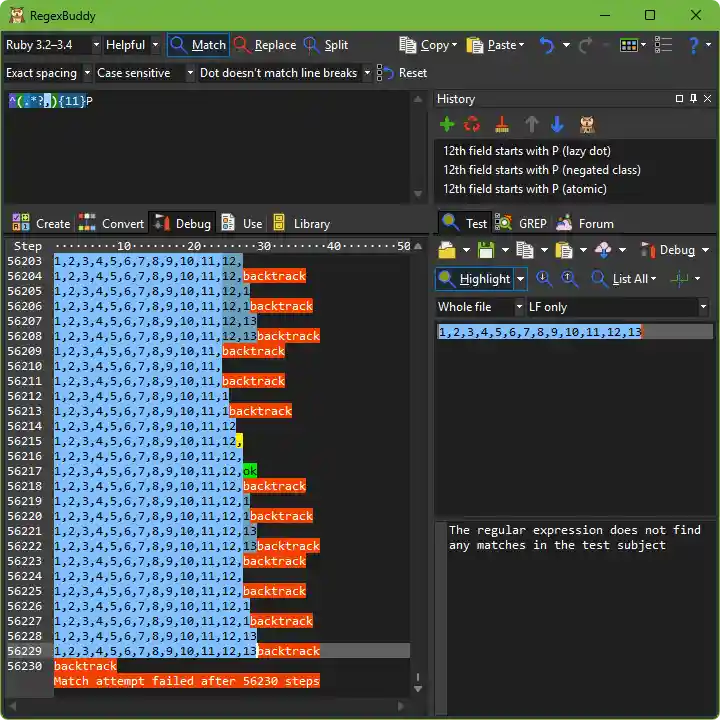Switch to the GREP tab
720x720 pixels.
point(521,224)
